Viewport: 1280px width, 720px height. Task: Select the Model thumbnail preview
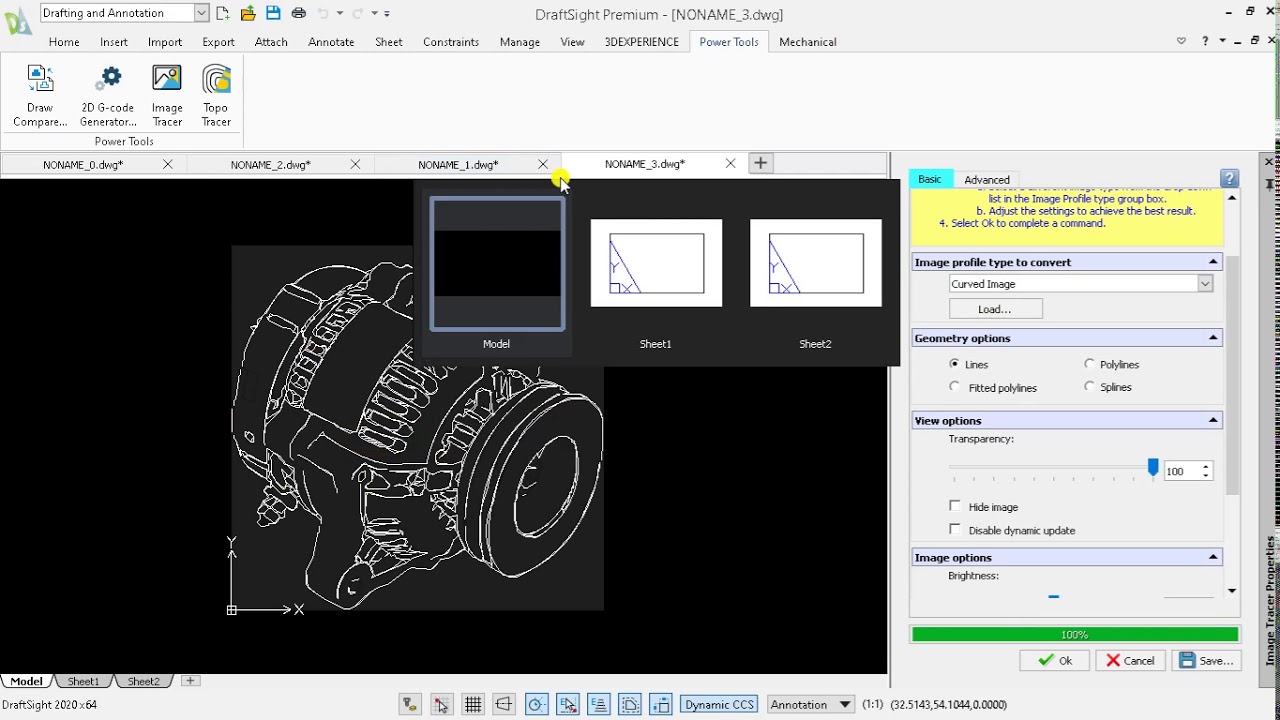(x=497, y=264)
